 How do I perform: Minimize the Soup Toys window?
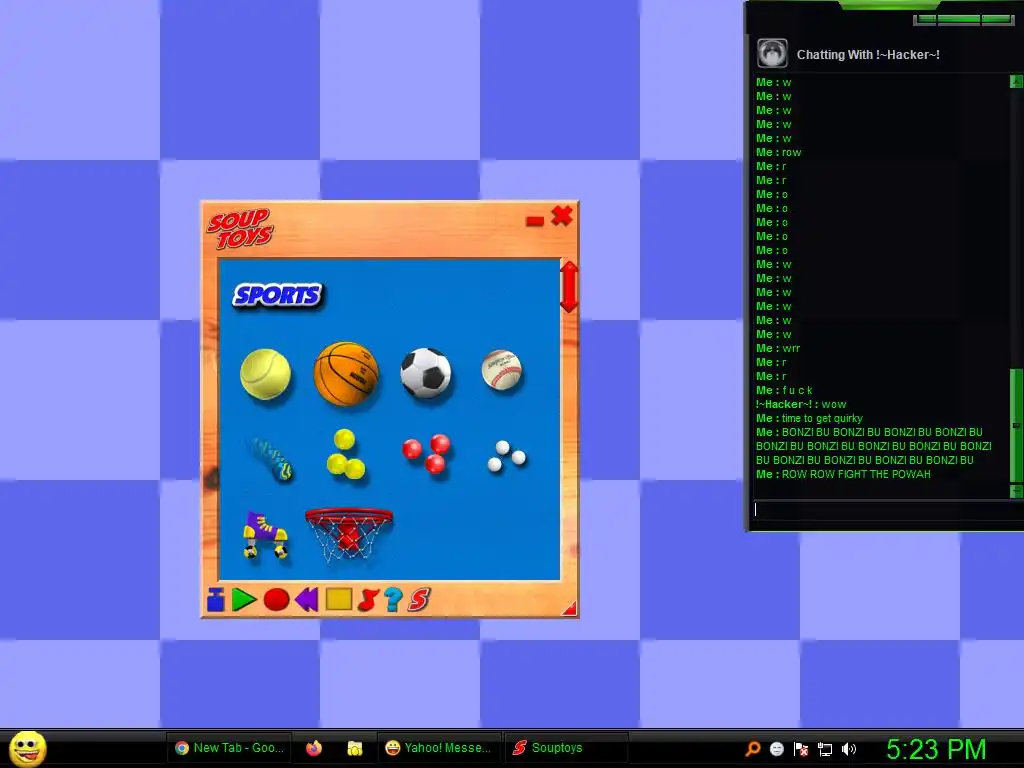click(x=535, y=222)
